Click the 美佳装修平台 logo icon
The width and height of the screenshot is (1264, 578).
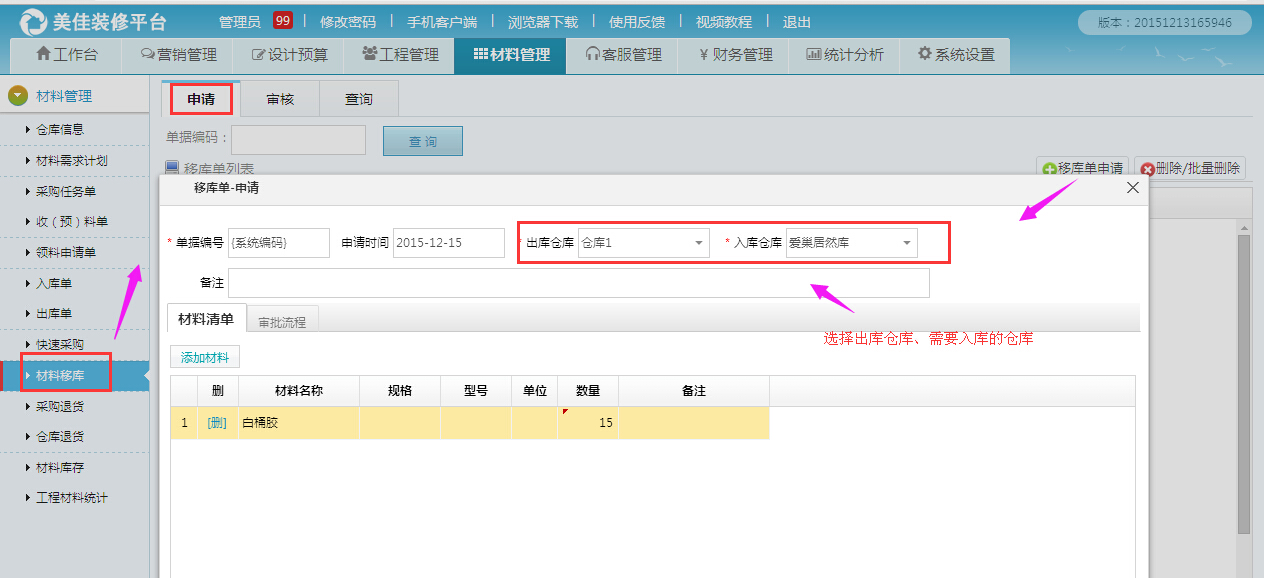32,21
